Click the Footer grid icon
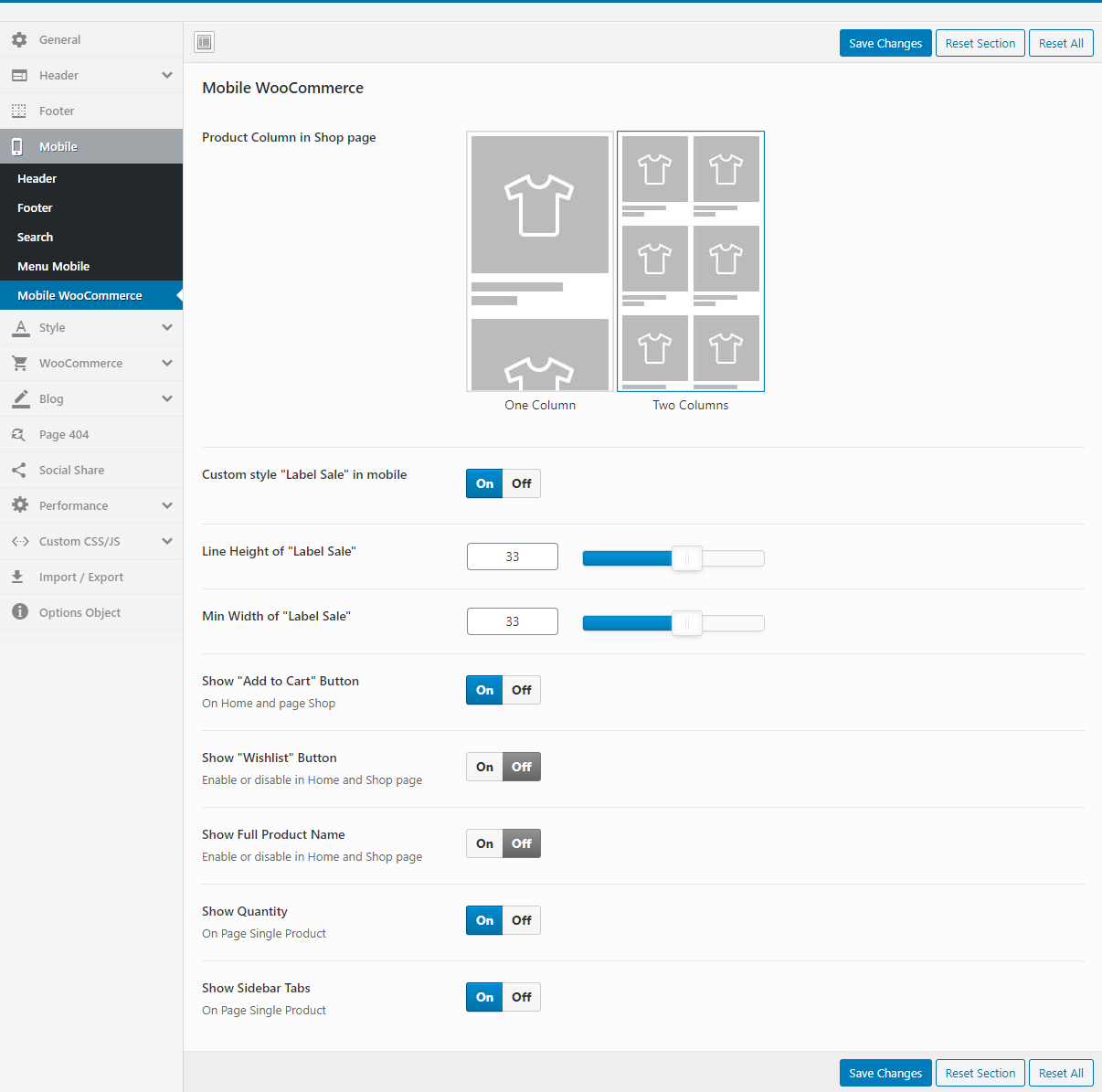 click(19, 111)
